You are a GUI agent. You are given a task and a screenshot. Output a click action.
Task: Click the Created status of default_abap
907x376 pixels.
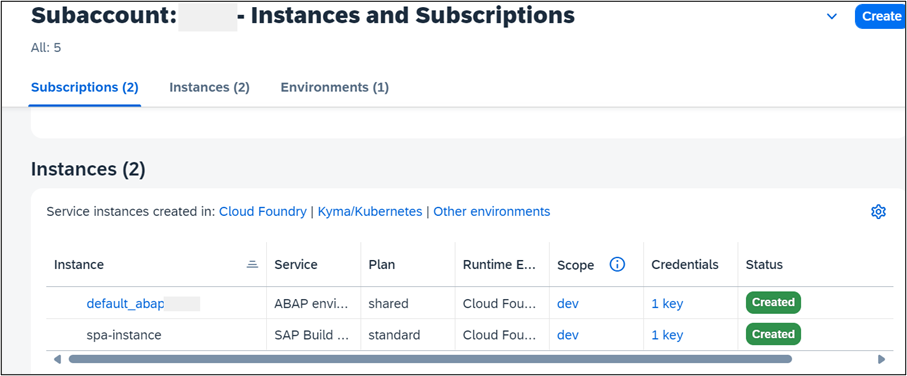click(x=773, y=303)
